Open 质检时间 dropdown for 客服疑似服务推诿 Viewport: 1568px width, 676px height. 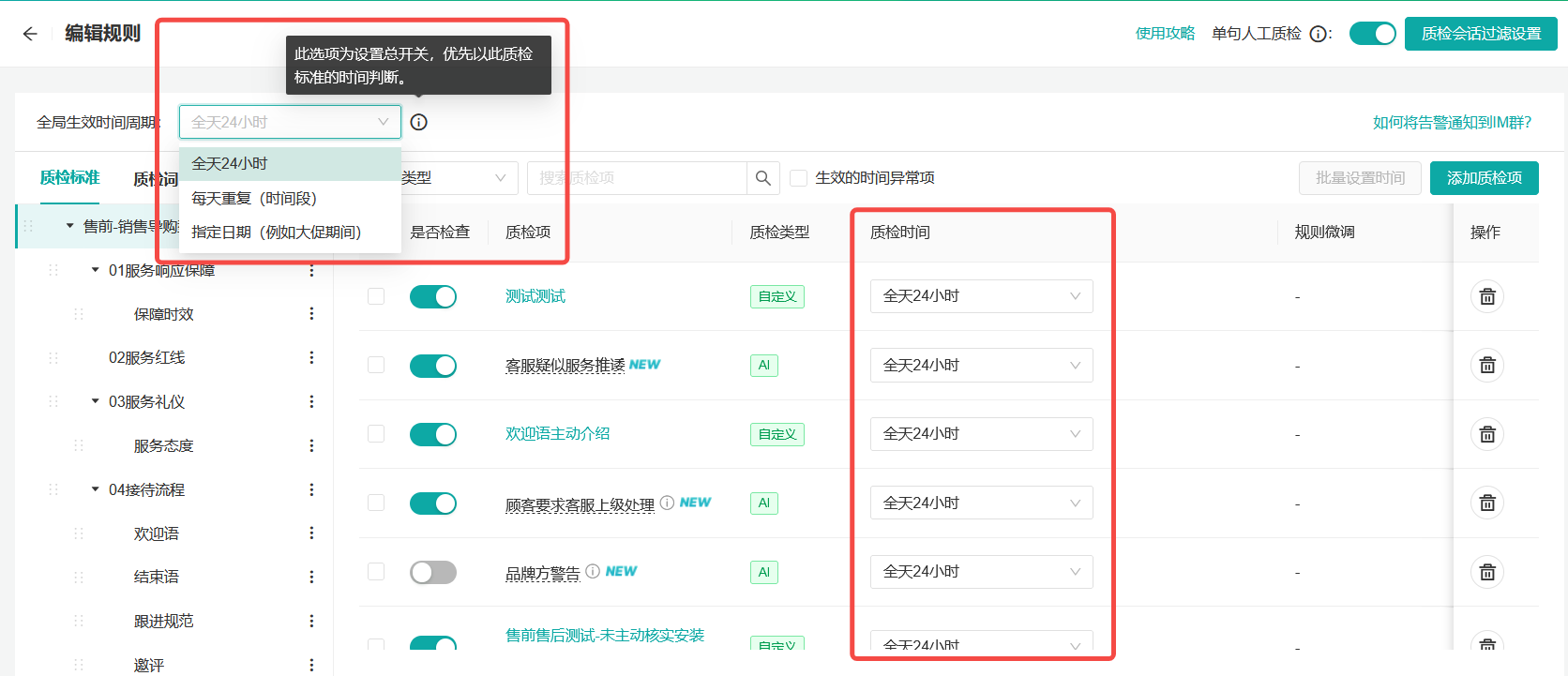(981, 365)
